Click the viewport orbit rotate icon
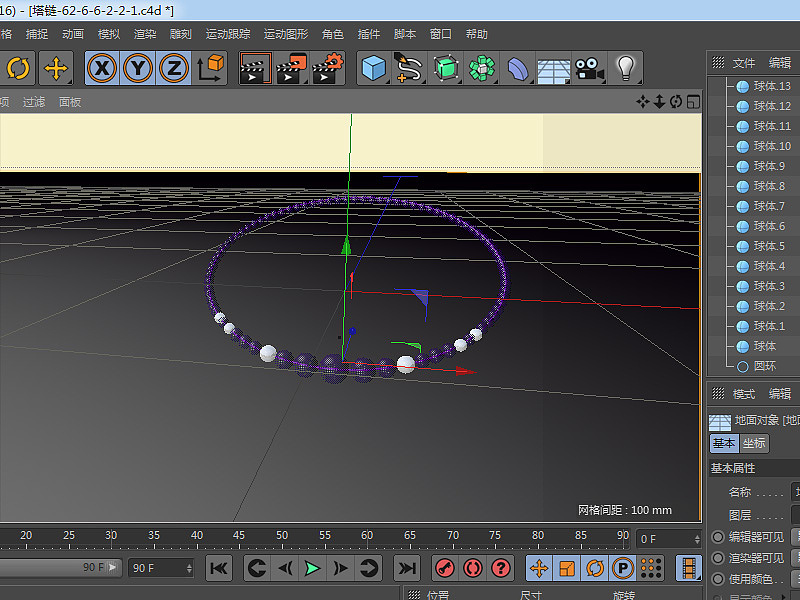This screenshot has height=600, width=800. click(676, 102)
